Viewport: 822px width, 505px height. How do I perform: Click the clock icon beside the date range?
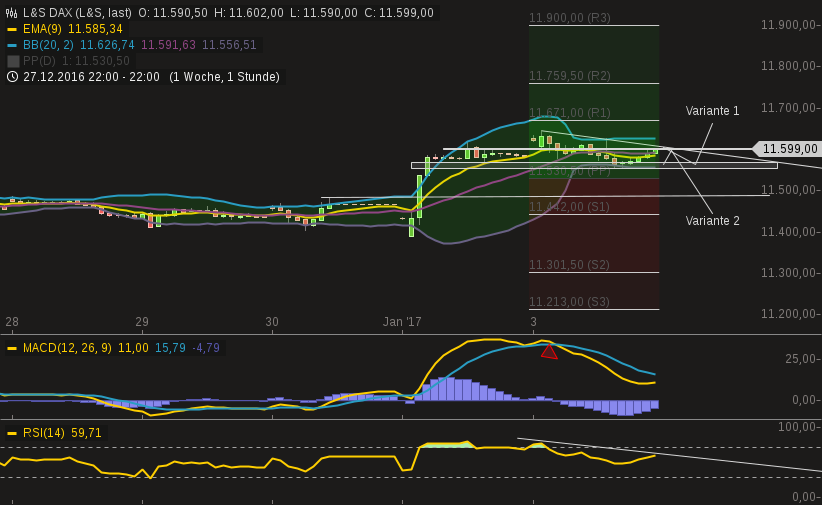12,76
